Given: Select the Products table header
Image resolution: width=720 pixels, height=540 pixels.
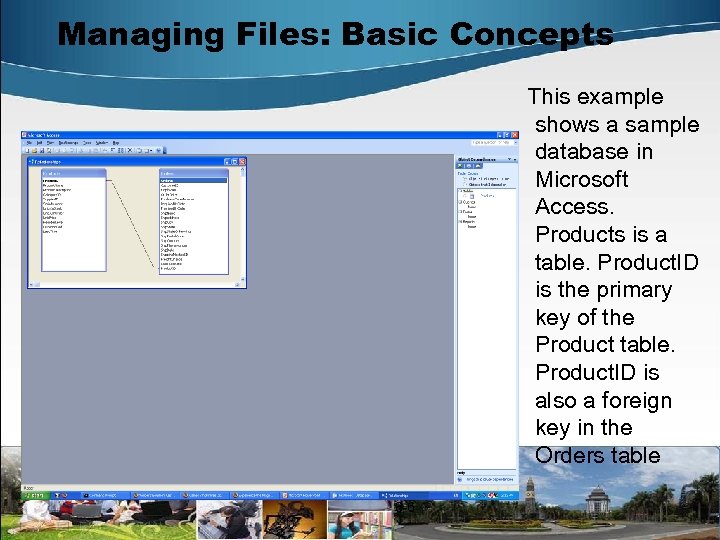Looking at the screenshot, I should coord(74,174).
